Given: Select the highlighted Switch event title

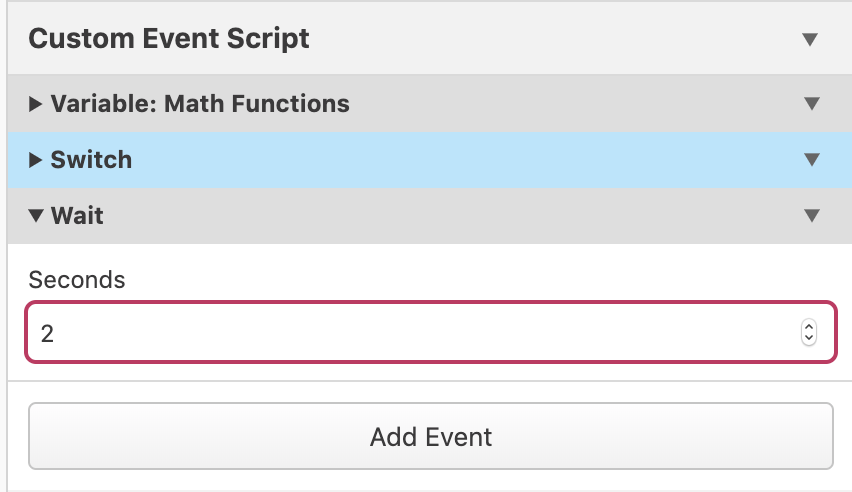Looking at the screenshot, I should point(91,160).
